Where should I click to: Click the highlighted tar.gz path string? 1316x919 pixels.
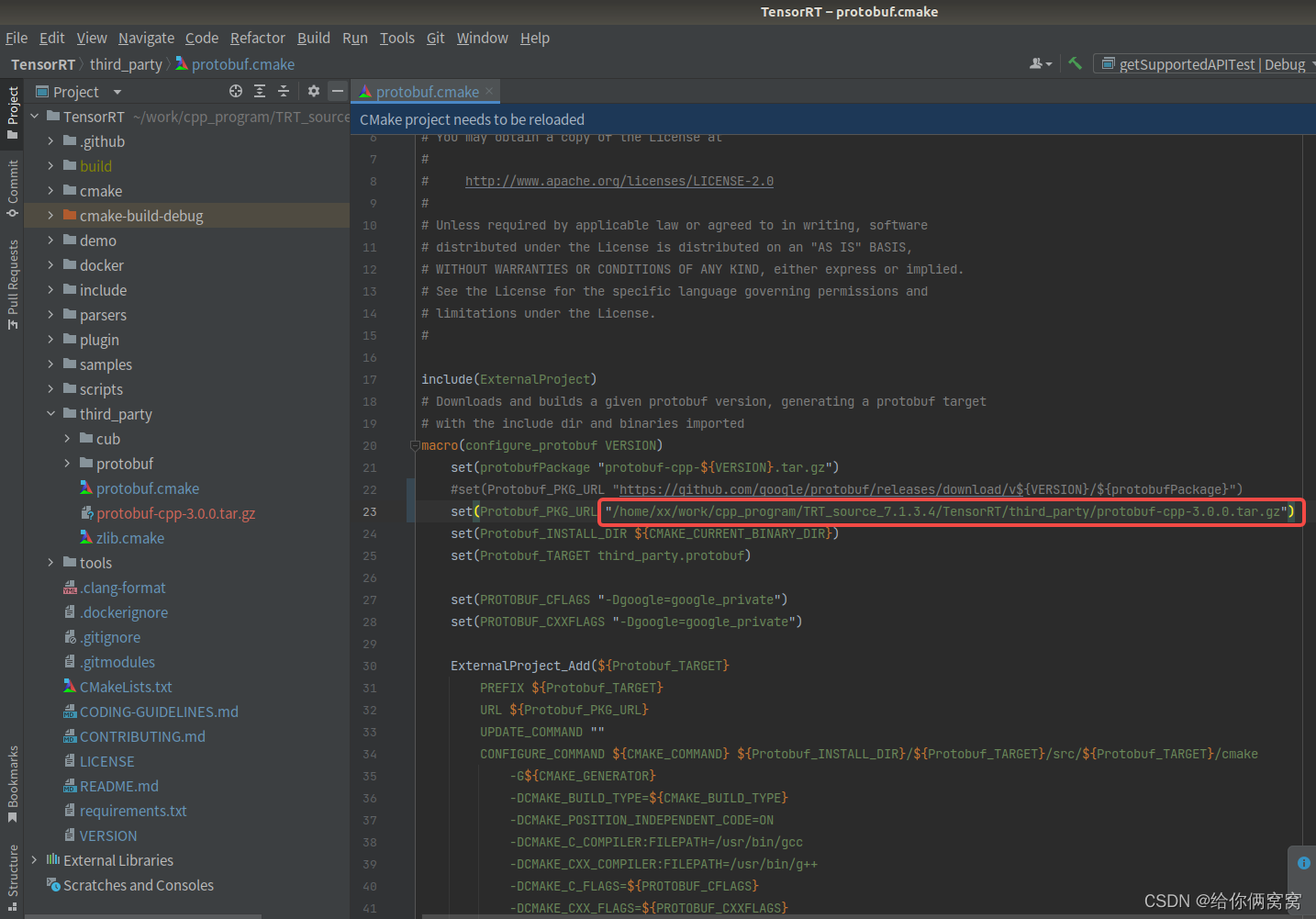946,511
